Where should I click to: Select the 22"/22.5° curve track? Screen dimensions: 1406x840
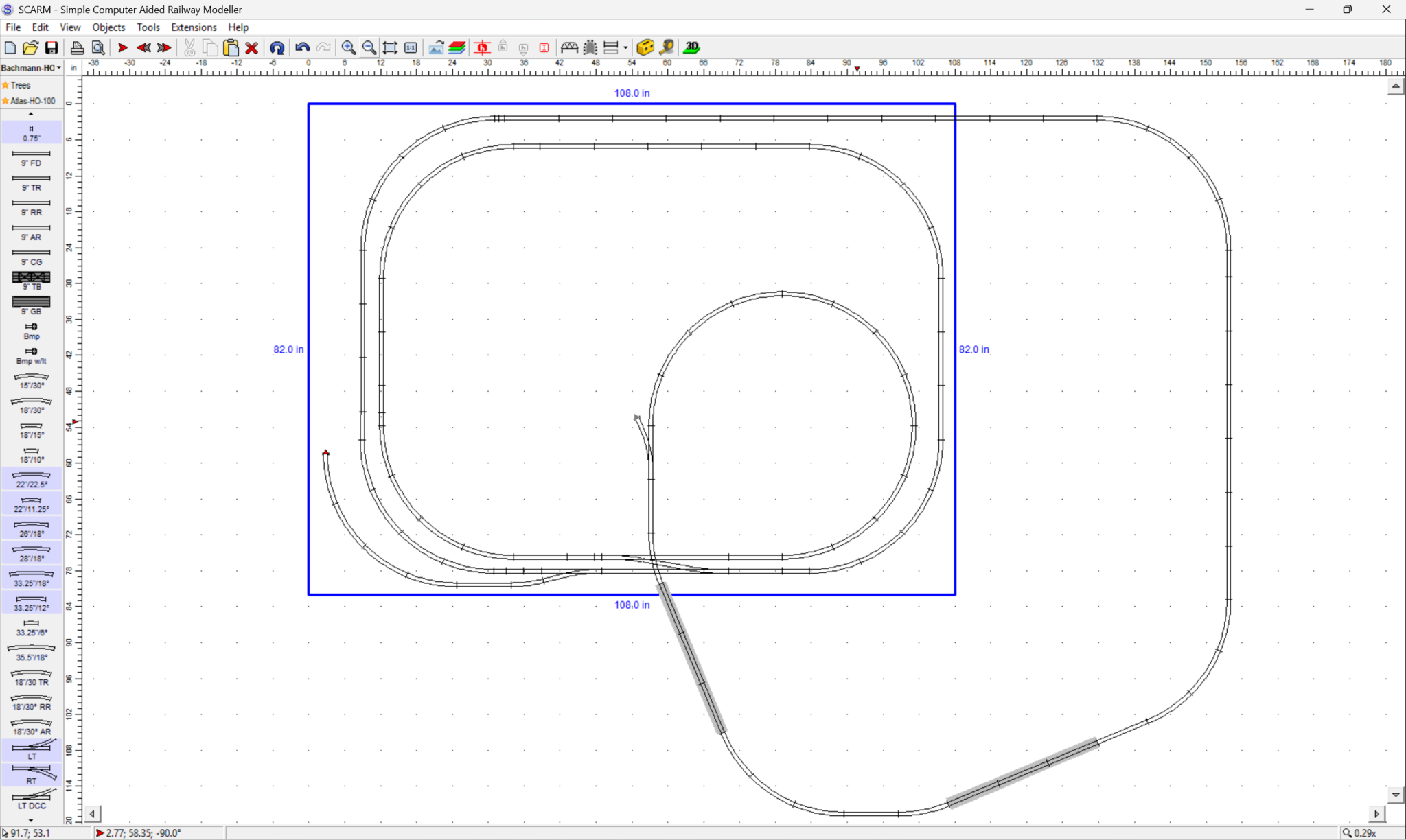(x=31, y=479)
